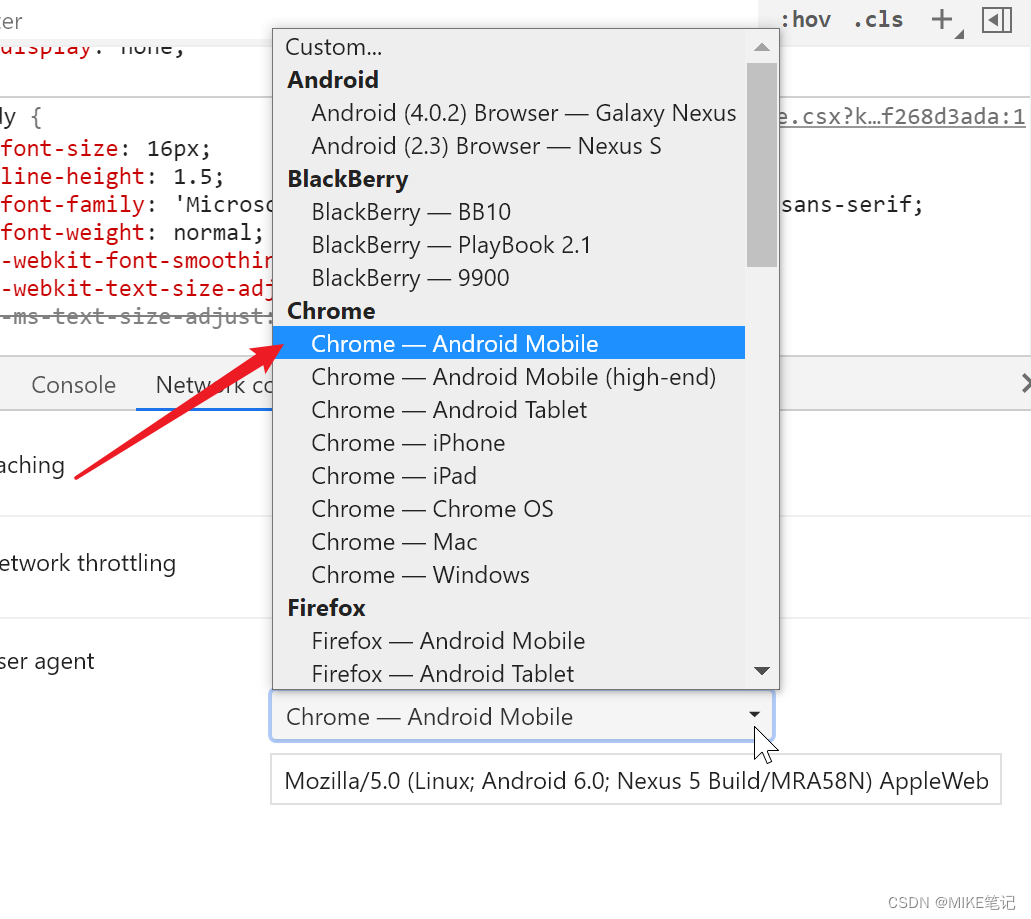Toggle the computed styles sidebar icon
This screenshot has width=1031, height=919.
[997, 20]
